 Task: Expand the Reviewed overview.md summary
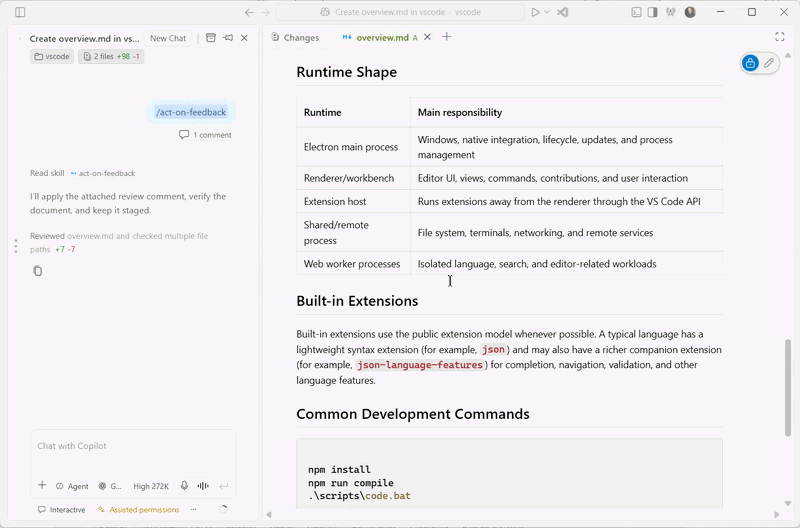pyautogui.click(x=119, y=242)
